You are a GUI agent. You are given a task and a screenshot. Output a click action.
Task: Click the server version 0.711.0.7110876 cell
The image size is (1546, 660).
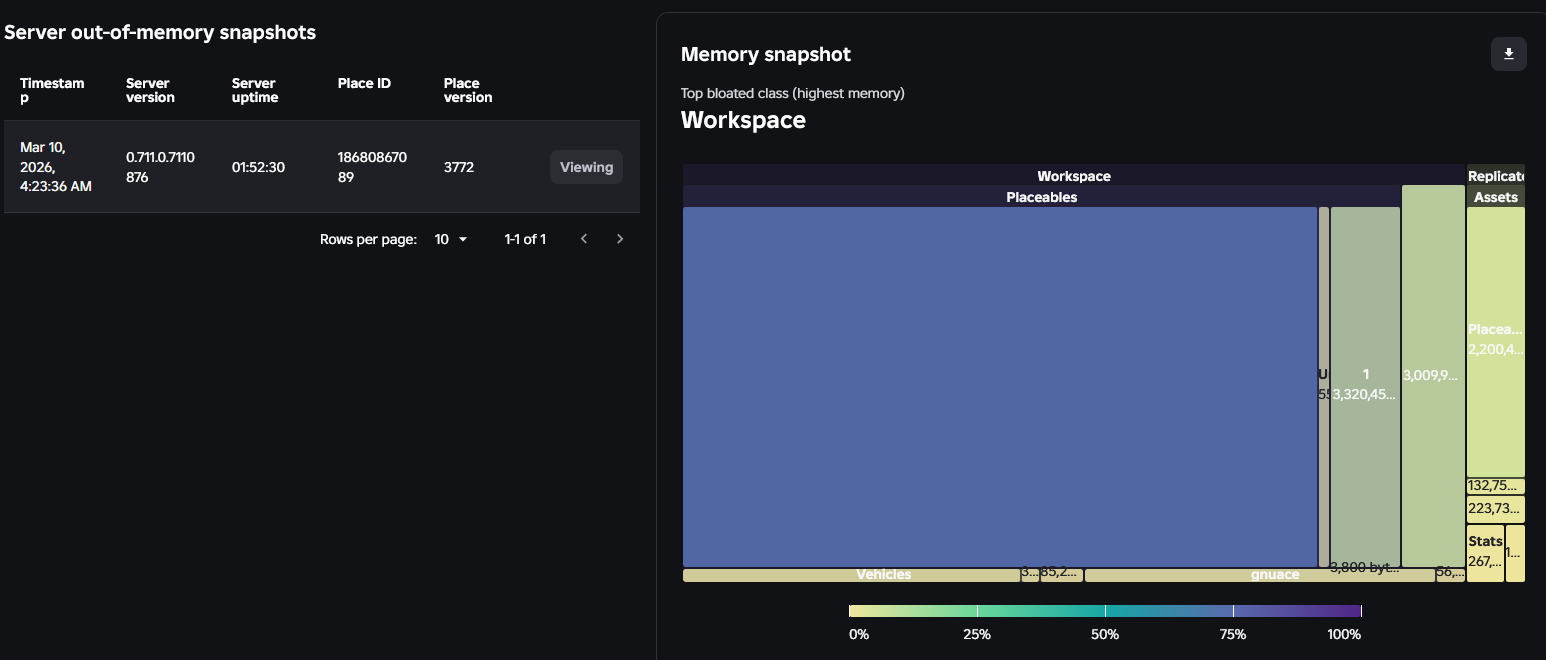160,167
